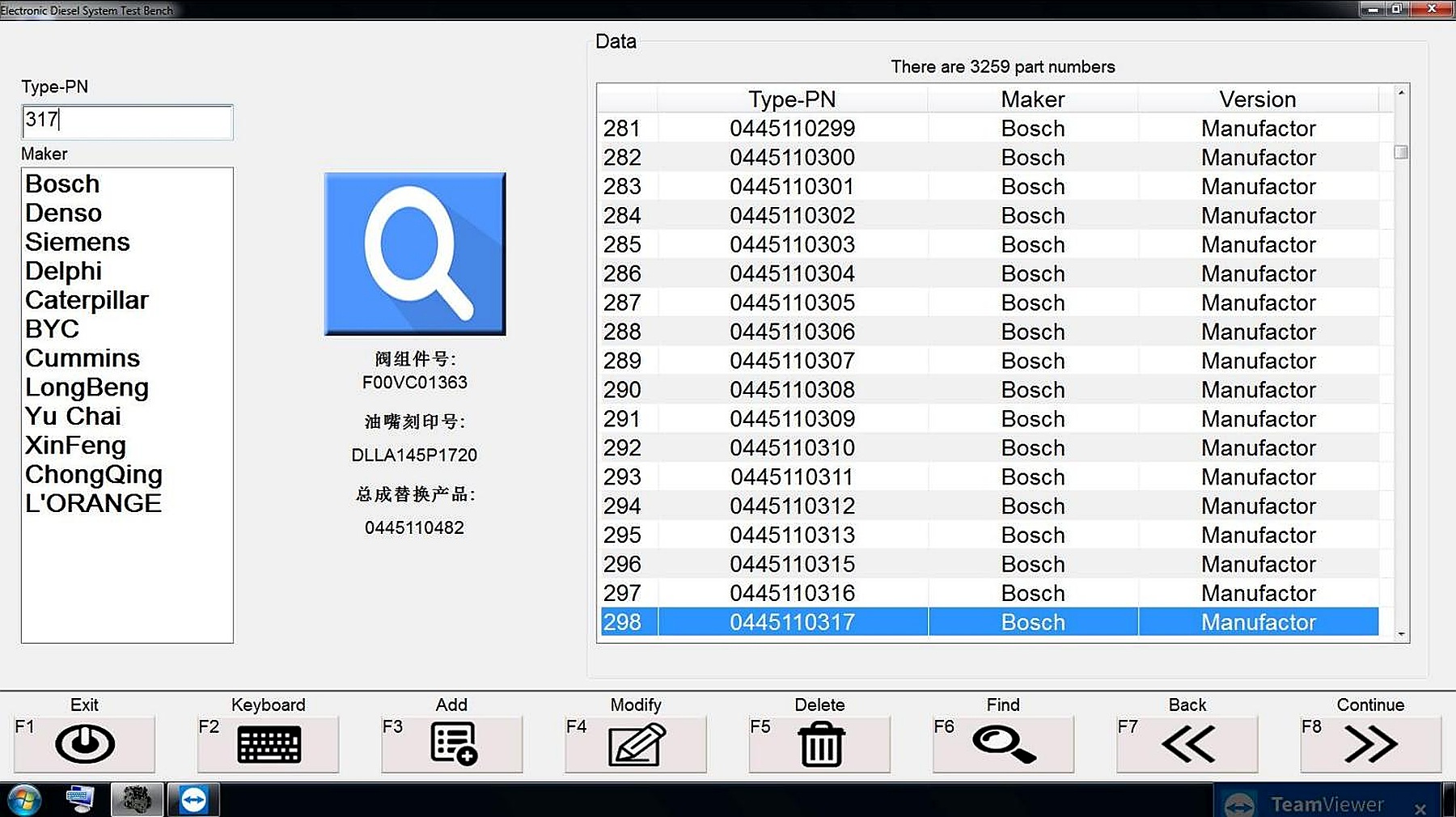Click highlighted part number 0445110317
1456x817 pixels.
click(x=792, y=622)
